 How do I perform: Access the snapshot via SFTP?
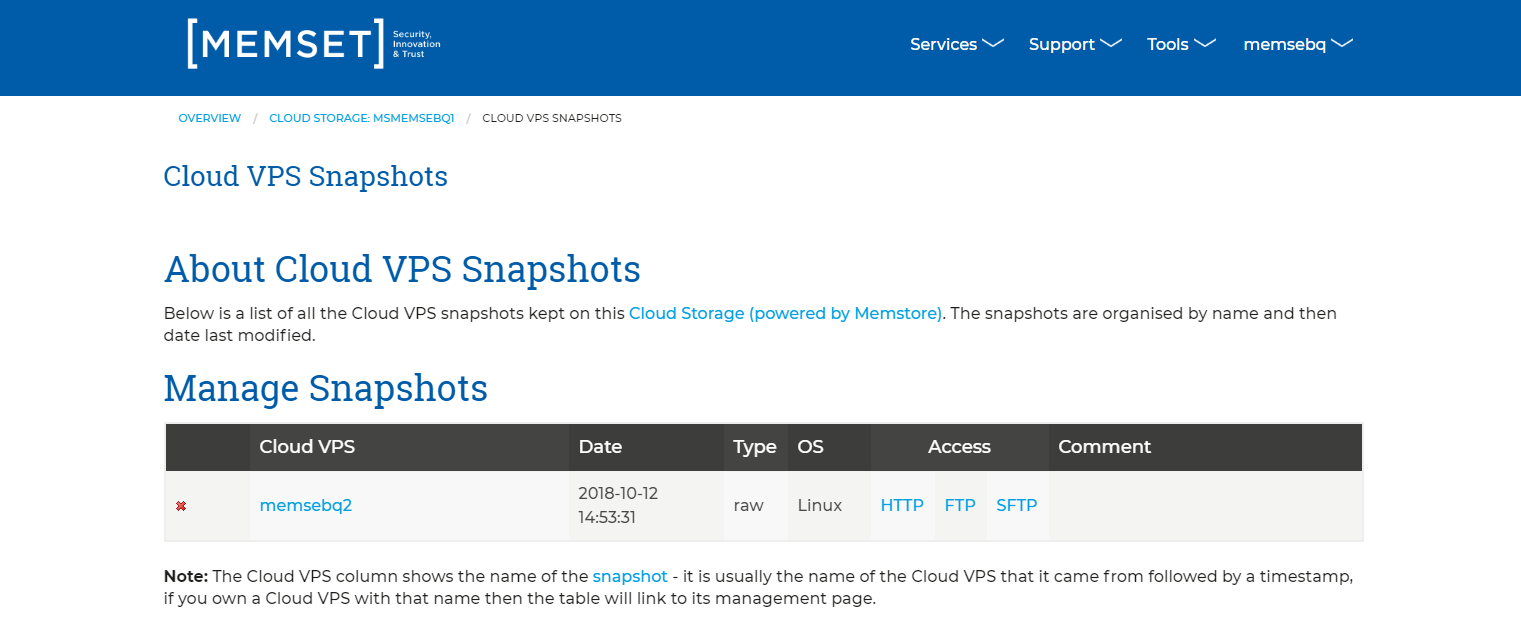pyautogui.click(x=1017, y=506)
